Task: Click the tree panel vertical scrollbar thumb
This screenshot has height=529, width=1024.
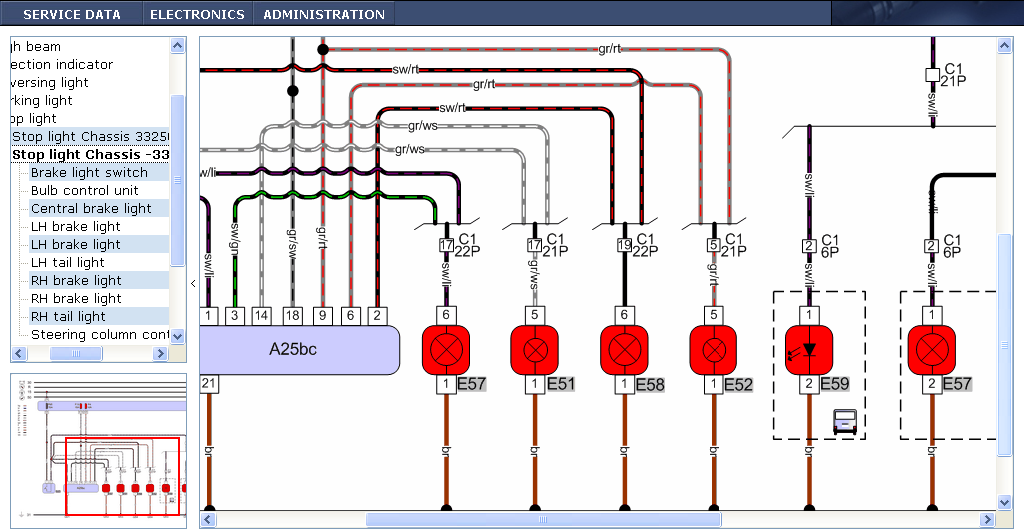Action: [178, 180]
